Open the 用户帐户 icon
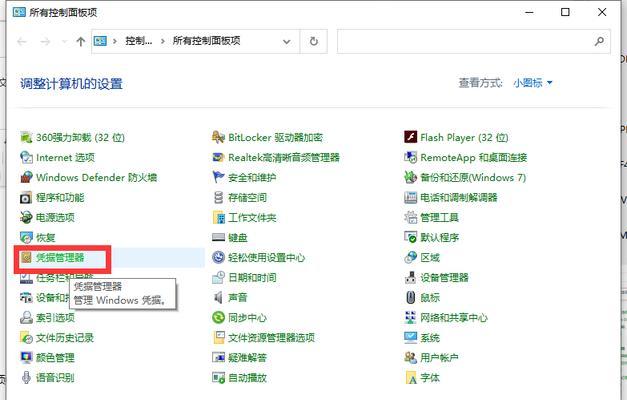This screenshot has width=627, height=400. [411, 358]
